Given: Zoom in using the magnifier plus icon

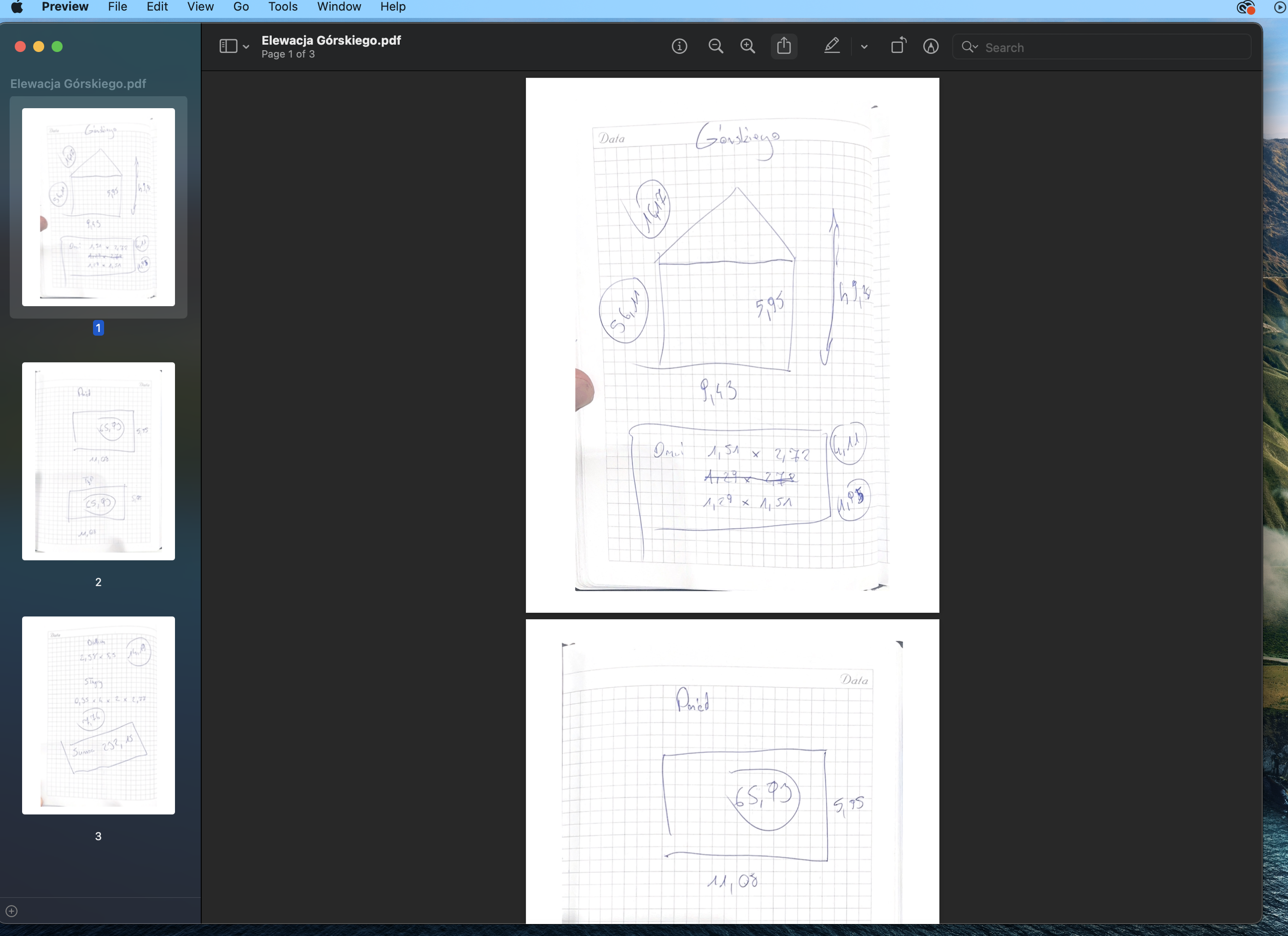Looking at the screenshot, I should click(748, 47).
